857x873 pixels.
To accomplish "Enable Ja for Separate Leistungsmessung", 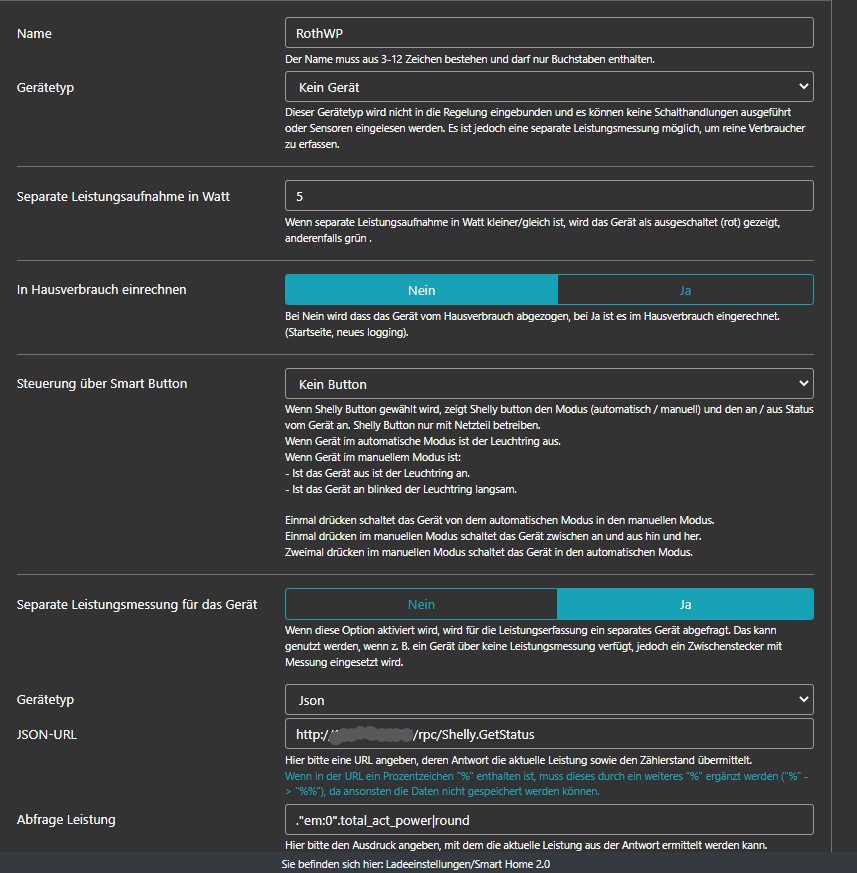I will pyautogui.click(x=685, y=604).
